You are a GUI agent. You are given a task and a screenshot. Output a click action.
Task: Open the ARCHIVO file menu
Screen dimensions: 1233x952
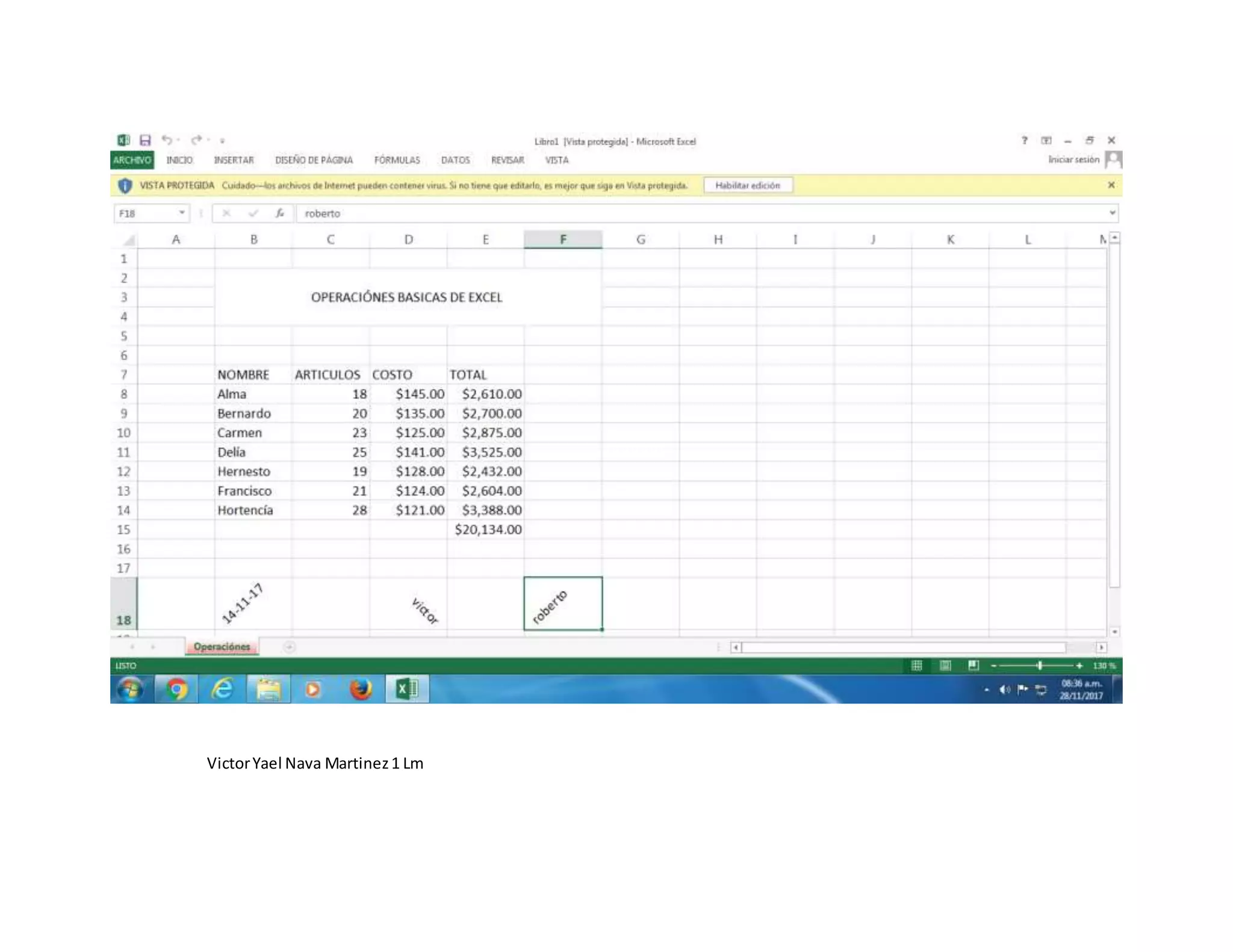(x=132, y=160)
